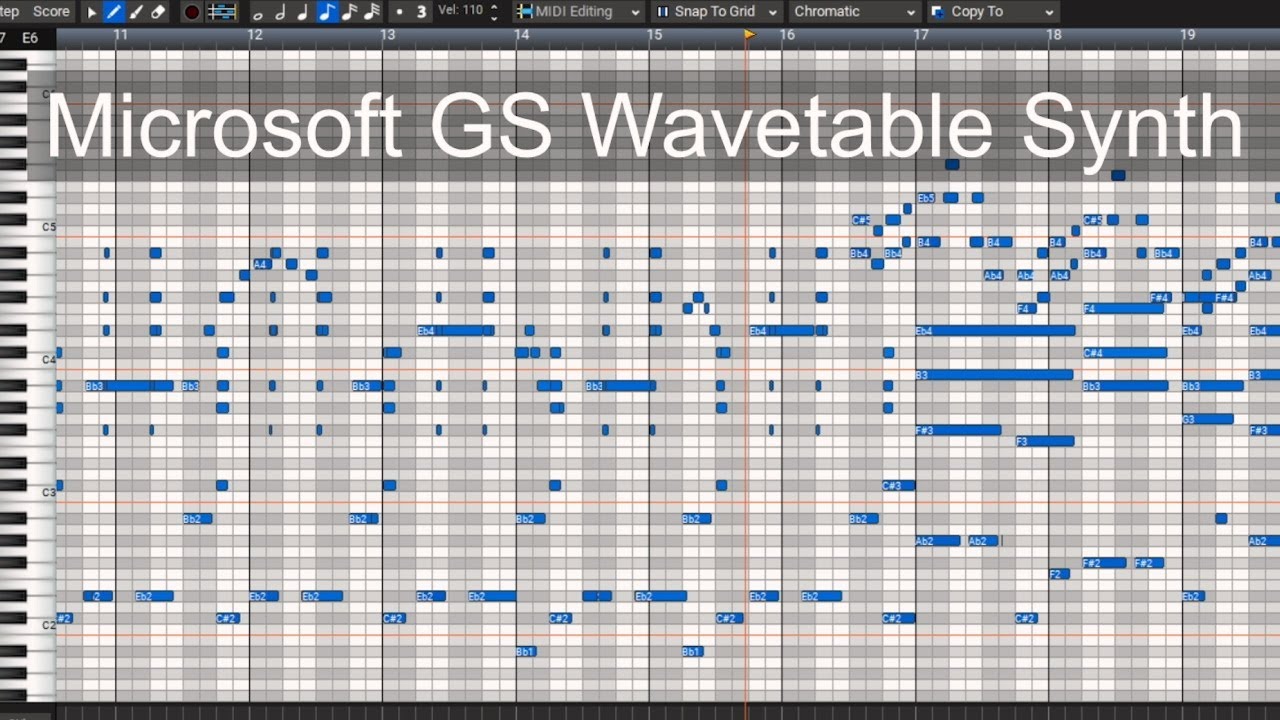Open the Snap To Grid dropdown

(717, 12)
